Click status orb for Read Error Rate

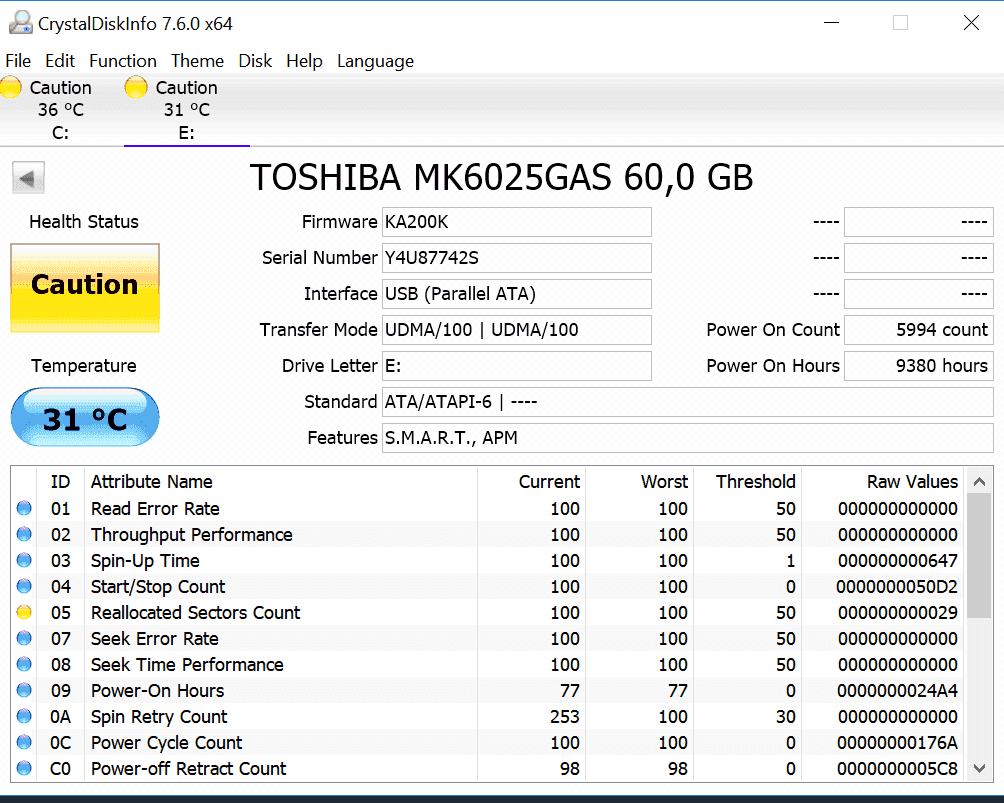(24, 508)
